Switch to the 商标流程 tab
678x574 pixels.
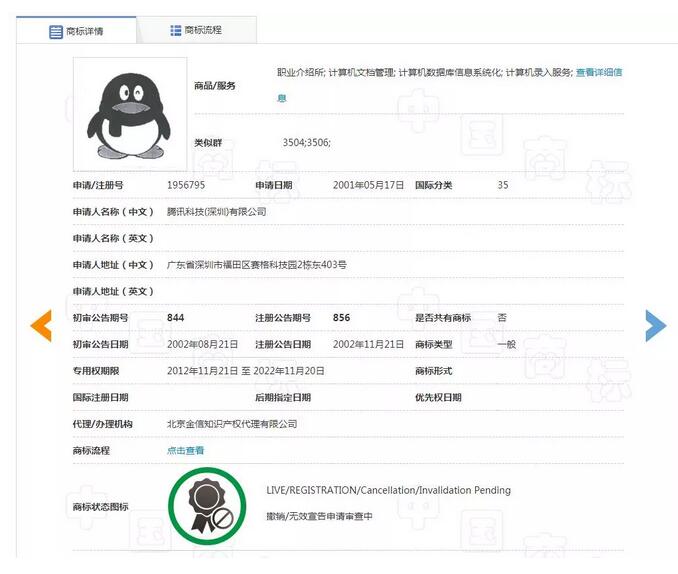point(196,30)
